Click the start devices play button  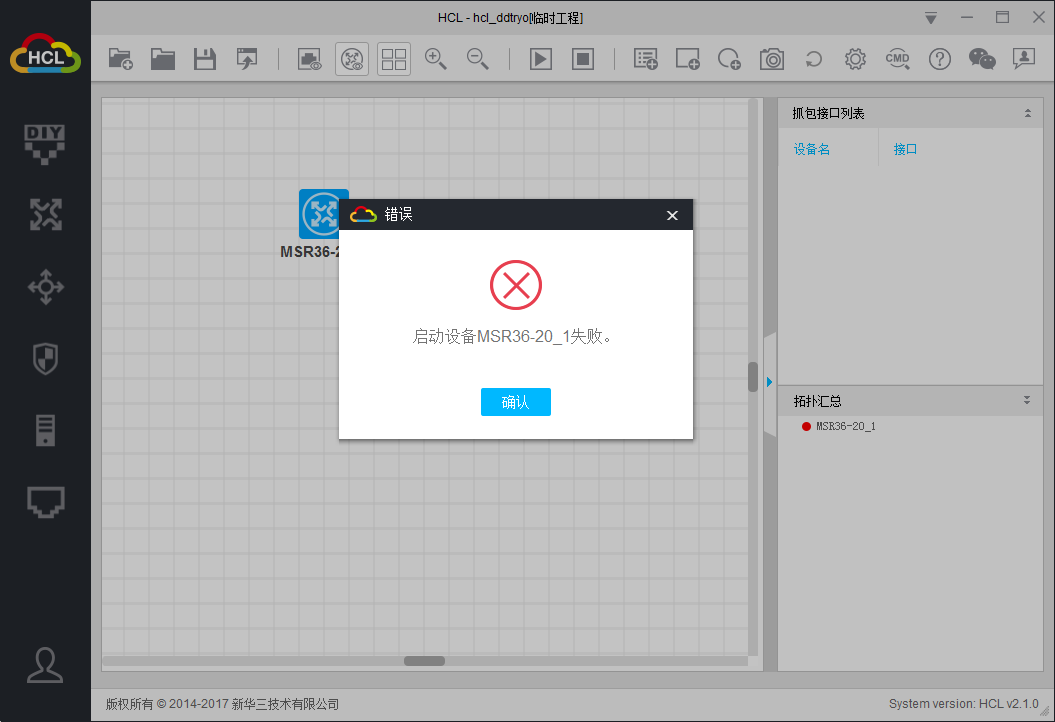(540, 59)
